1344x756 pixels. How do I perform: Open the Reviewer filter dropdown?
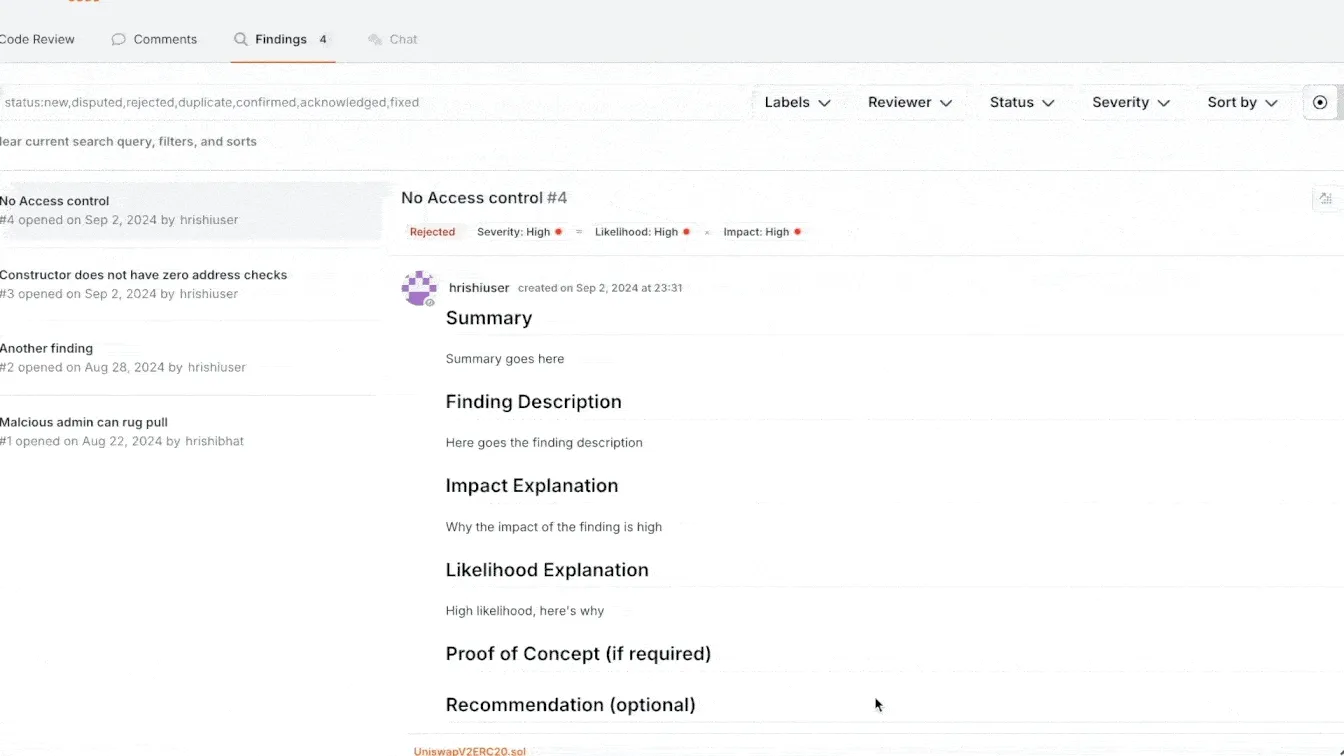909,102
